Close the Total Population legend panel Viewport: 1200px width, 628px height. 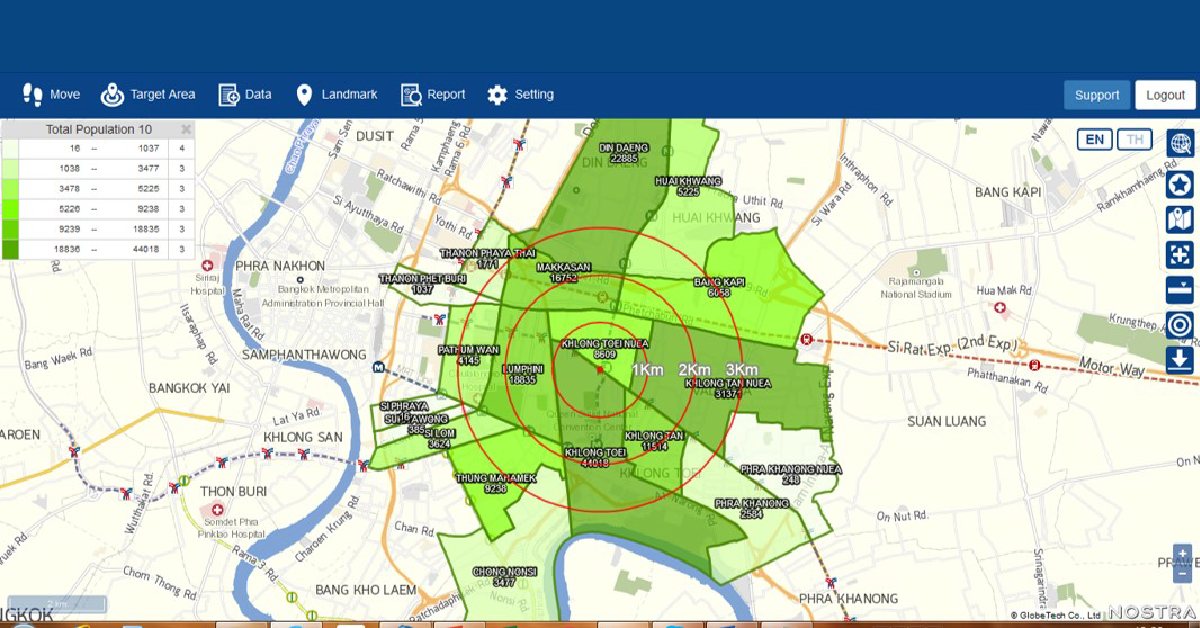pos(186,129)
